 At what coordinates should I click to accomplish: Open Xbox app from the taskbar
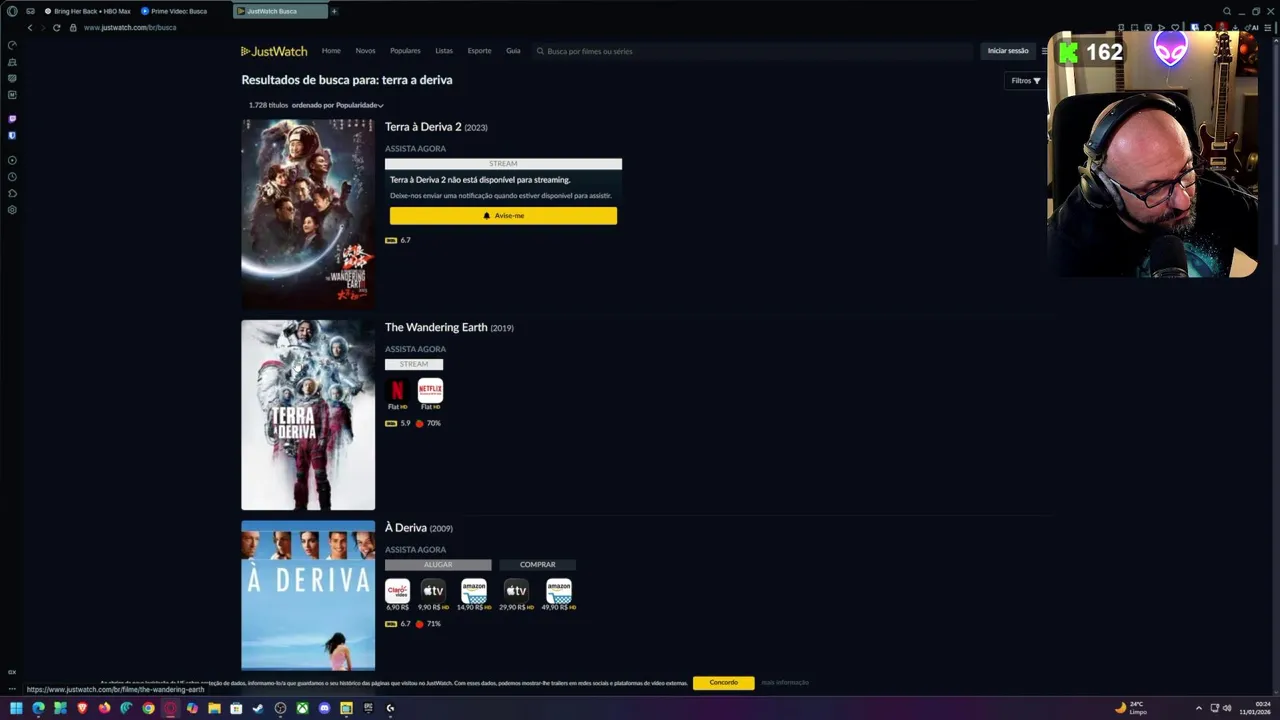302,708
